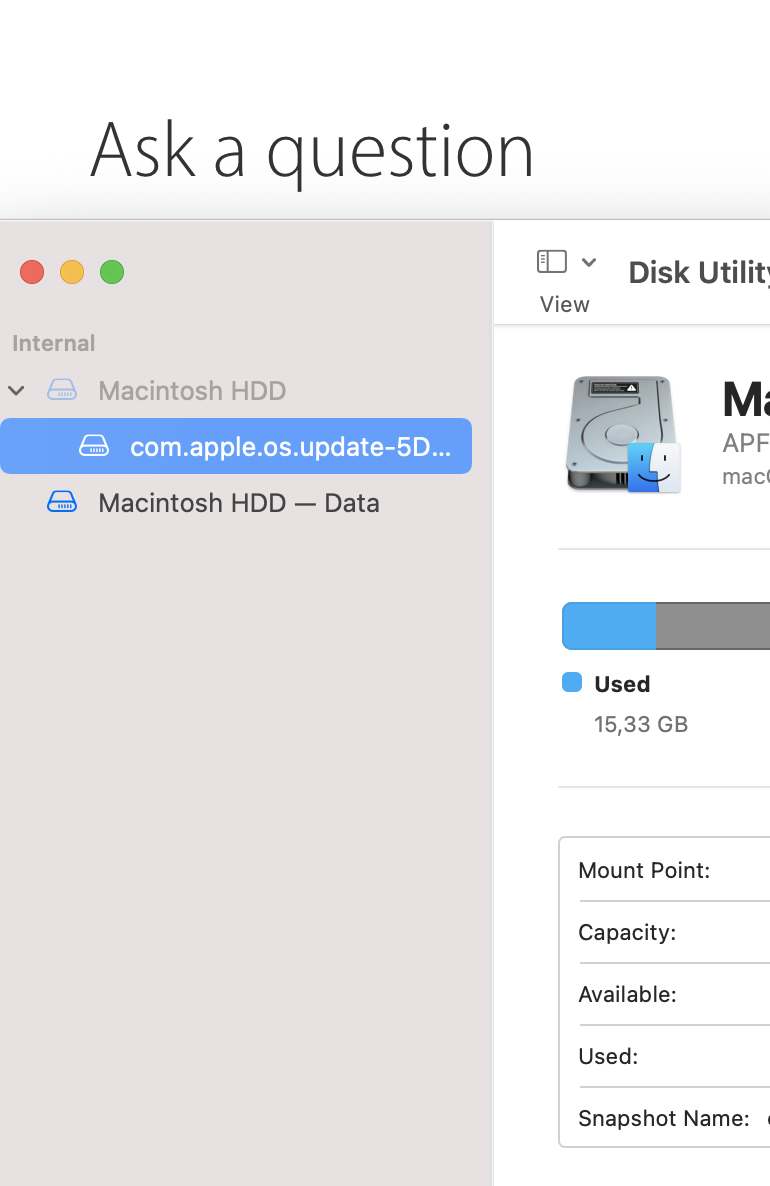This screenshot has width=770, height=1186.
Task: Click the blue used portion of storage bar
Action: click(609, 626)
